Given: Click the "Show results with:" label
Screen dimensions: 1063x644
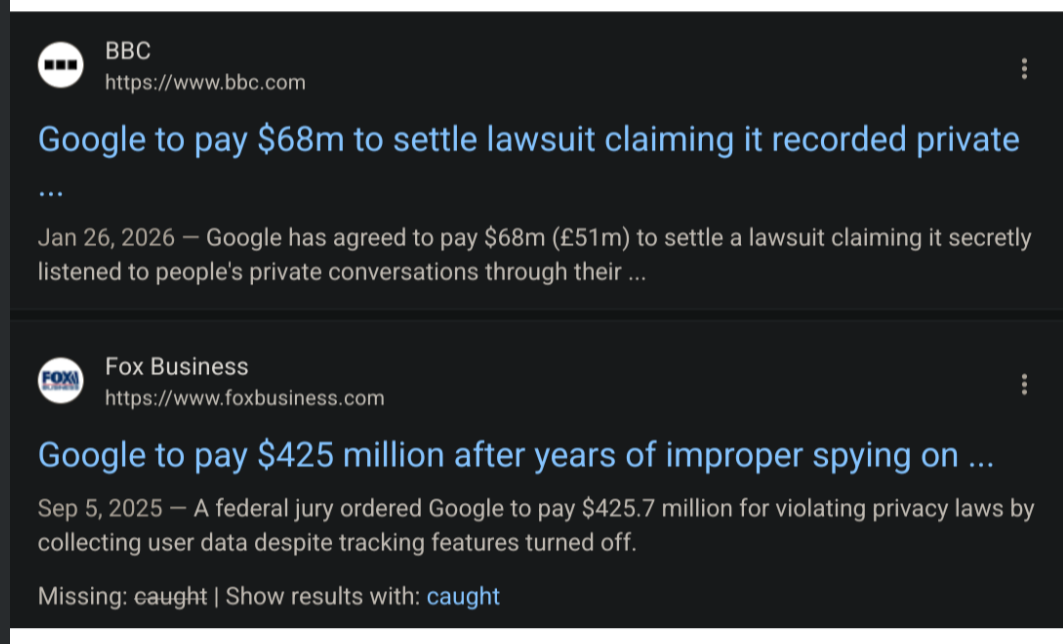Looking at the screenshot, I should 323,597.
